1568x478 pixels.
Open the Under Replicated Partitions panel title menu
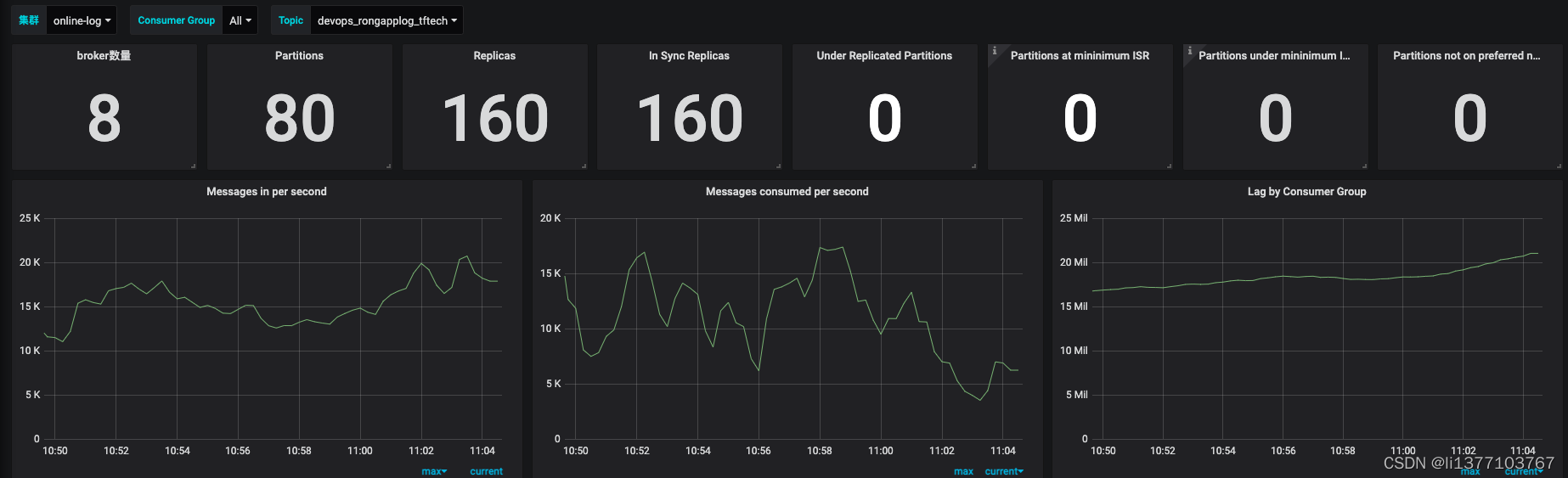click(x=884, y=56)
